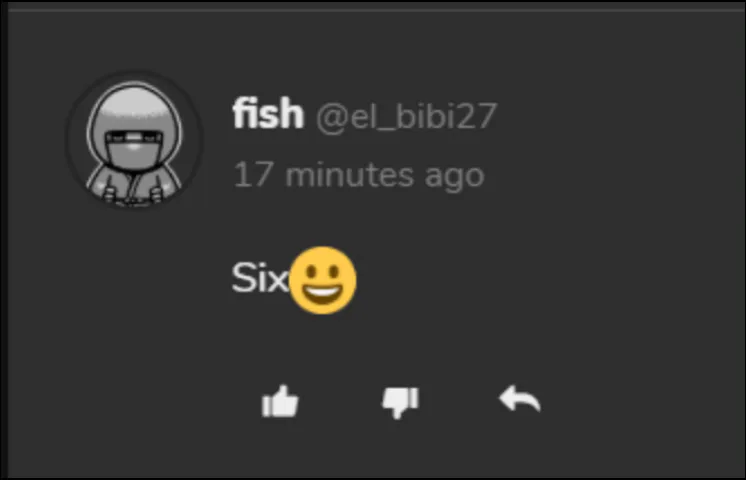
Task: Tap the thumbs-up icon below the comment
Action: coord(280,402)
